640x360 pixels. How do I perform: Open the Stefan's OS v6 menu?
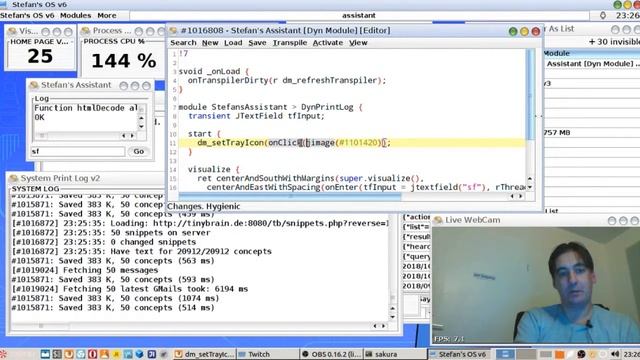tap(27, 16)
